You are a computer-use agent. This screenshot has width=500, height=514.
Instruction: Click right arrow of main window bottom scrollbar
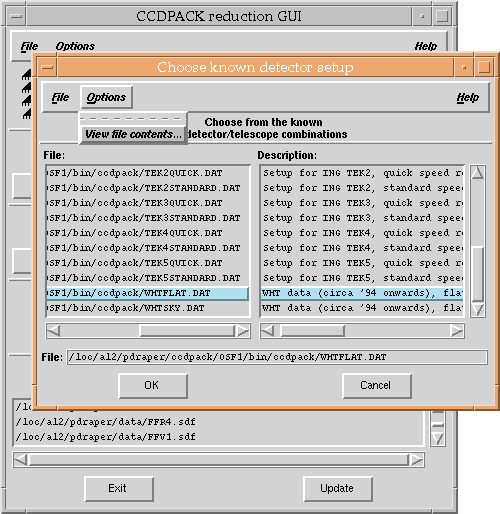coord(417,460)
